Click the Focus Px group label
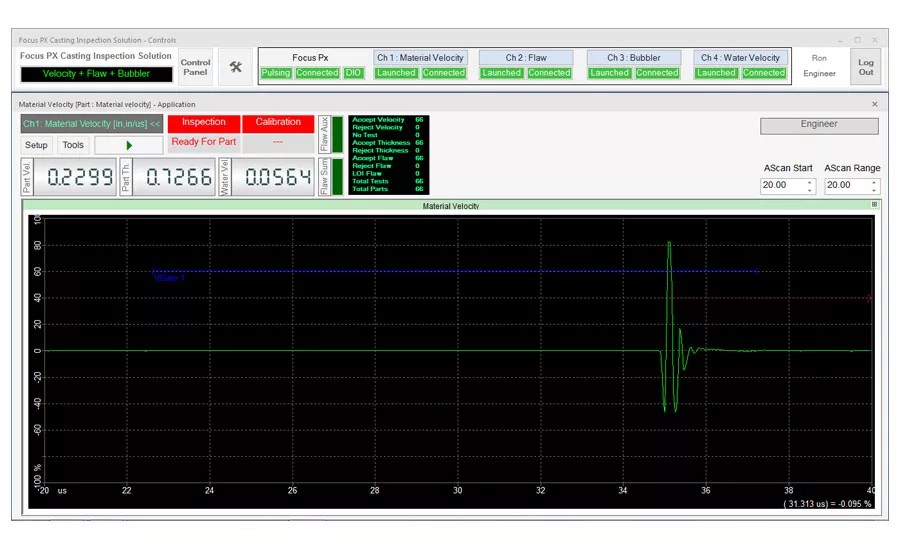 pos(310,57)
